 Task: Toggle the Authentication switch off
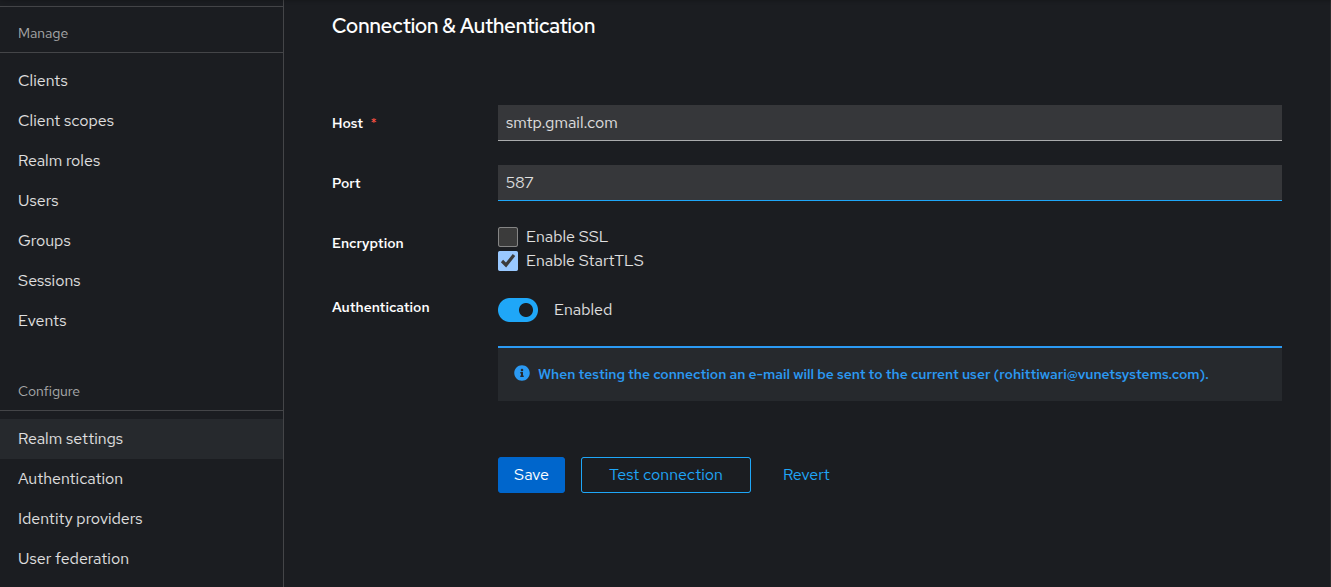coord(518,310)
